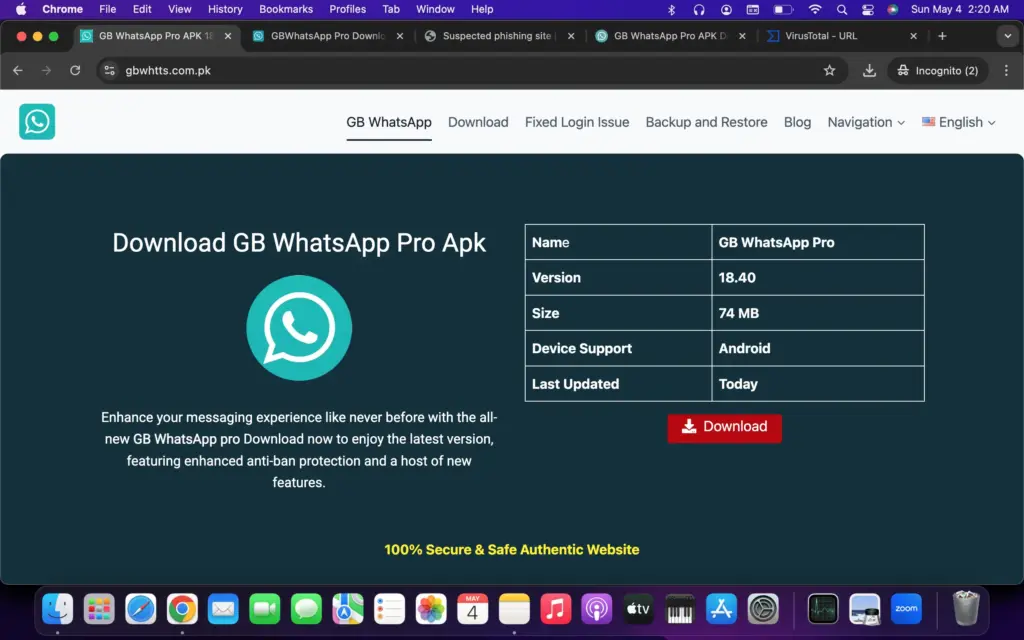Open Trash in the Dock

click(966, 608)
